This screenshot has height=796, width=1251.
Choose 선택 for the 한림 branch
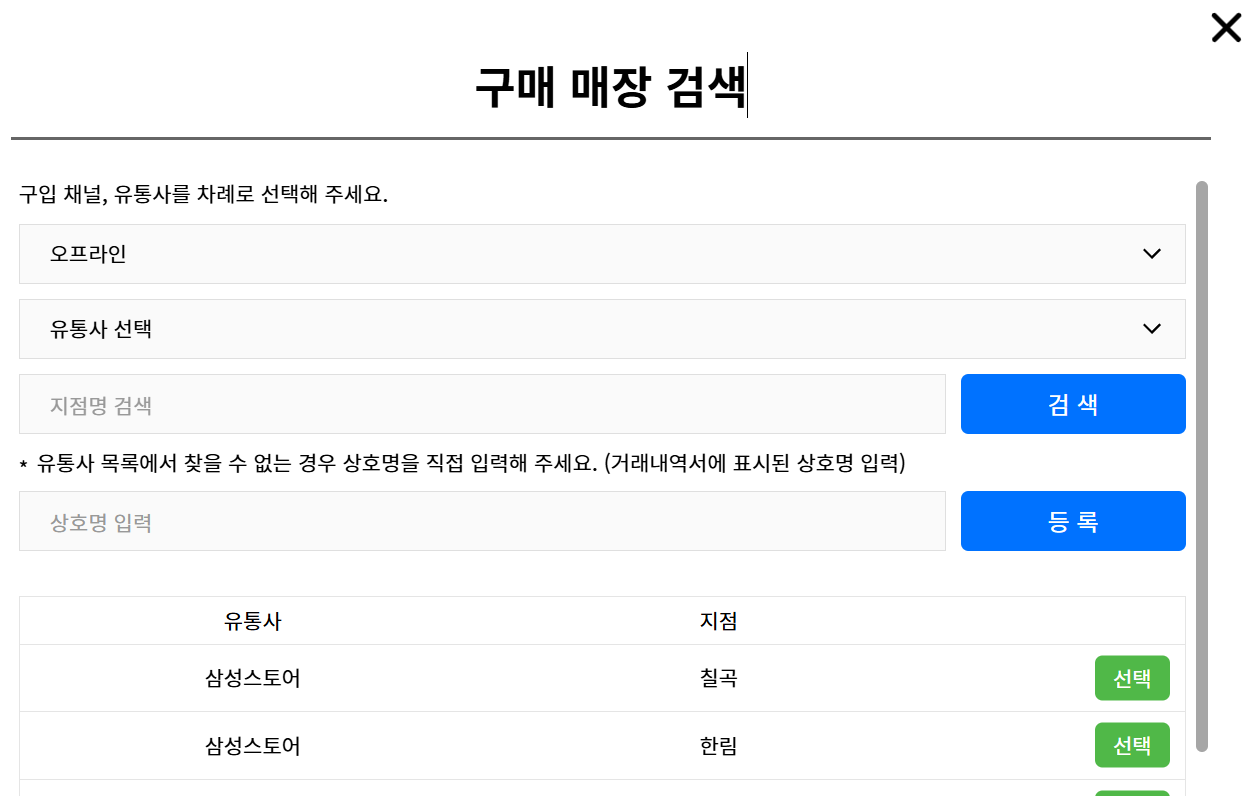point(1132,745)
